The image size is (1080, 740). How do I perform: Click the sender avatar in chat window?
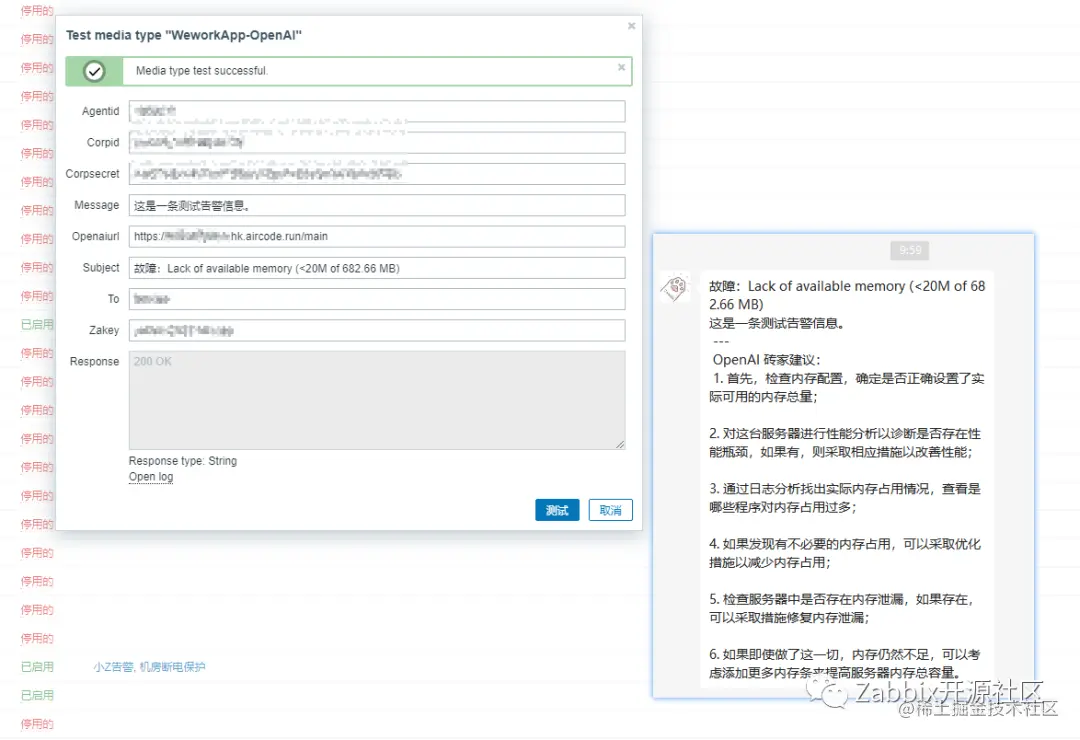[675, 287]
